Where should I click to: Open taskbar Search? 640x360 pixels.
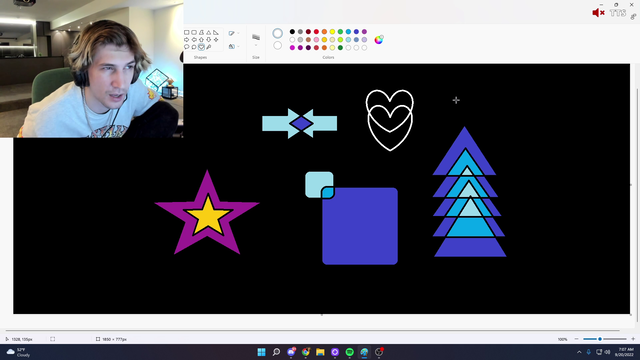pyautogui.click(x=276, y=352)
